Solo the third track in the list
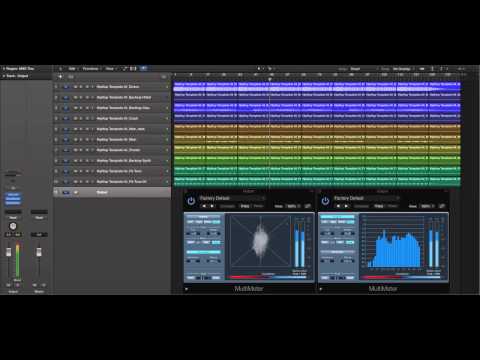The height and width of the screenshot is (360, 480). click(81, 108)
